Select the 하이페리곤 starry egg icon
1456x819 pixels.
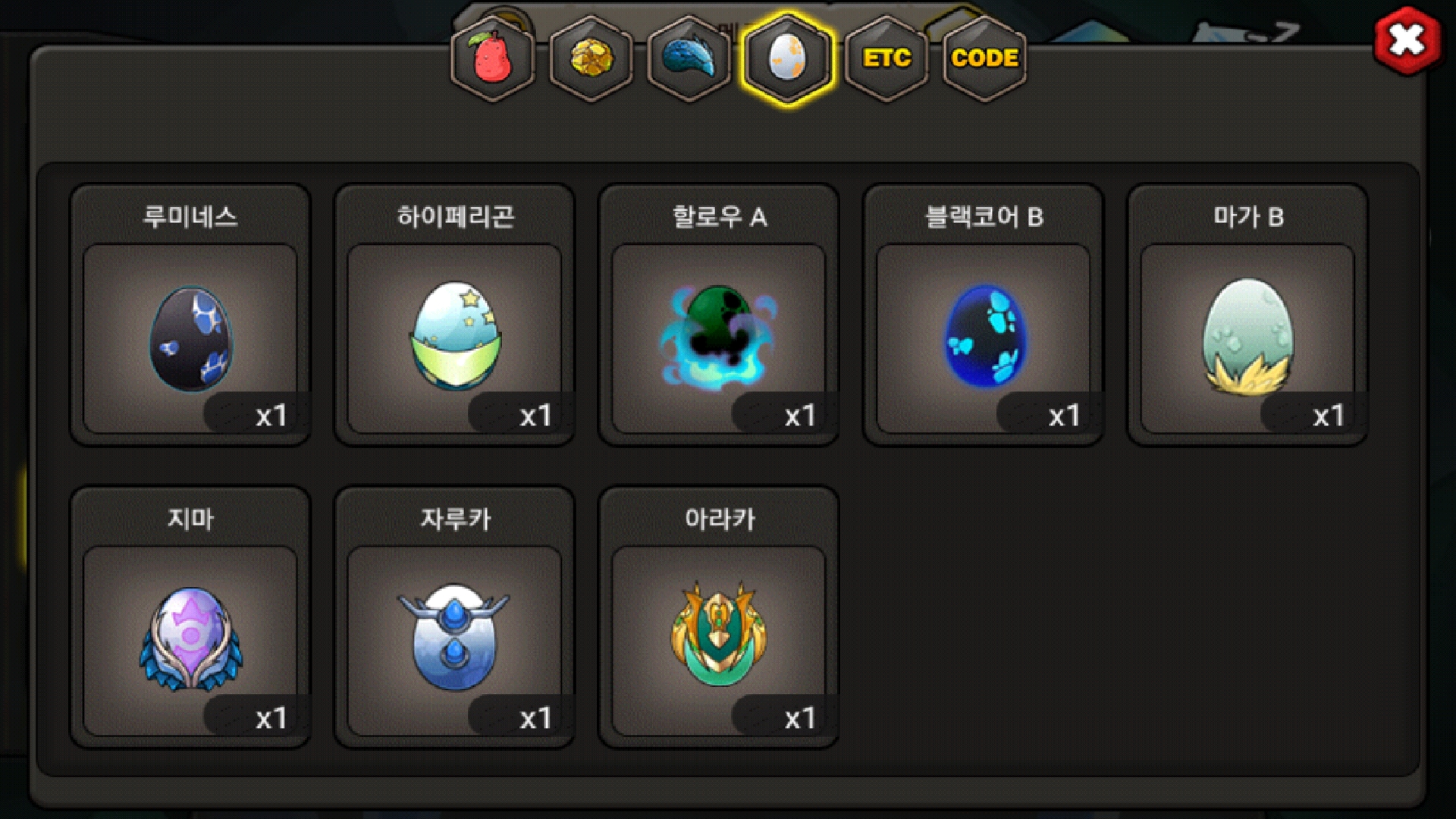(454, 334)
